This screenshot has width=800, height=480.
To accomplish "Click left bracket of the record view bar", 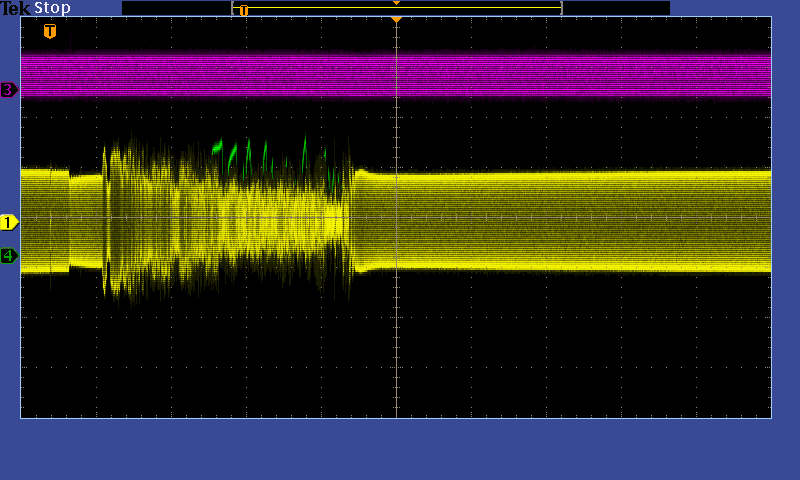I will pos(233,8).
